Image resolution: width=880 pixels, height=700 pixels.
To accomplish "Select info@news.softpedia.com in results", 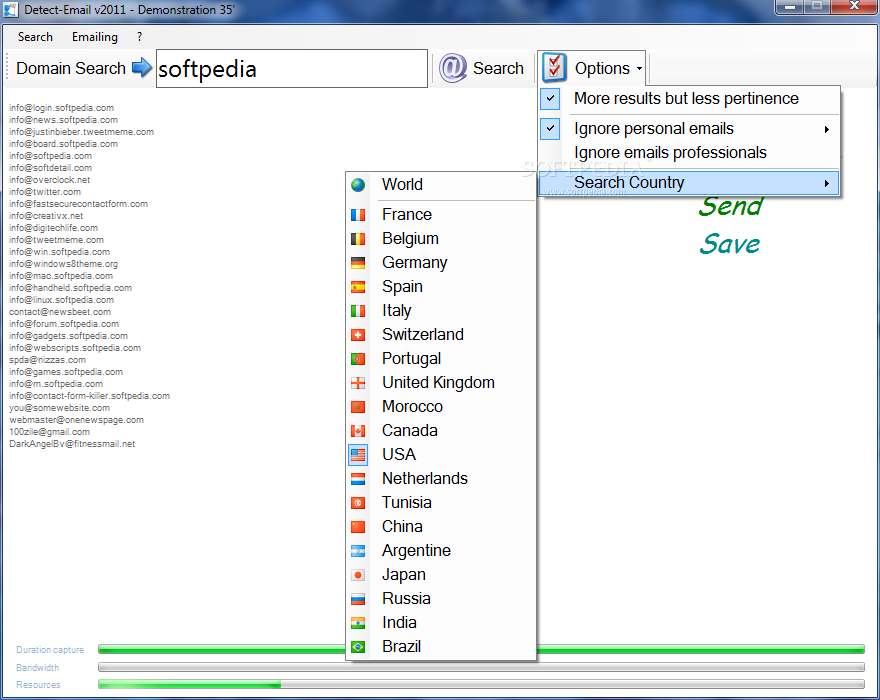I will tap(63, 120).
